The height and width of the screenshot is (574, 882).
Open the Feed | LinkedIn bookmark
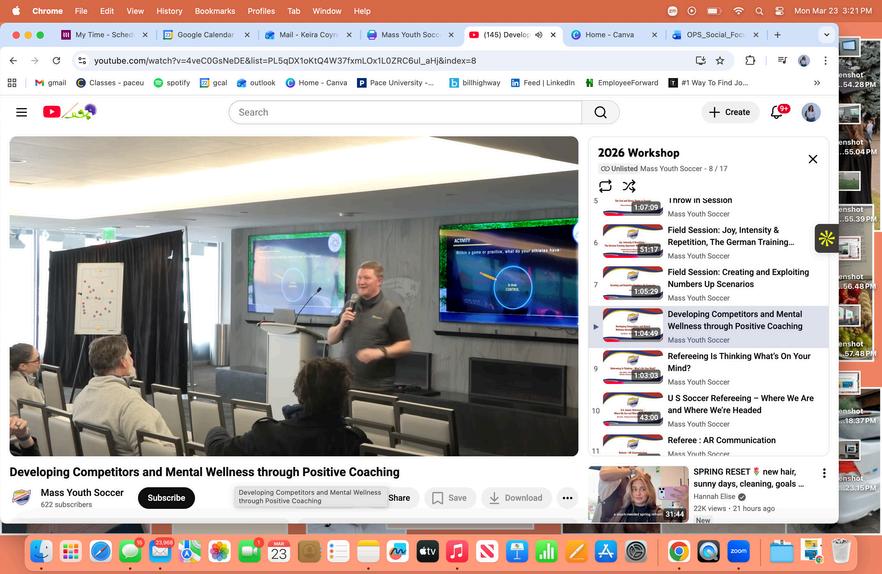(x=543, y=83)
